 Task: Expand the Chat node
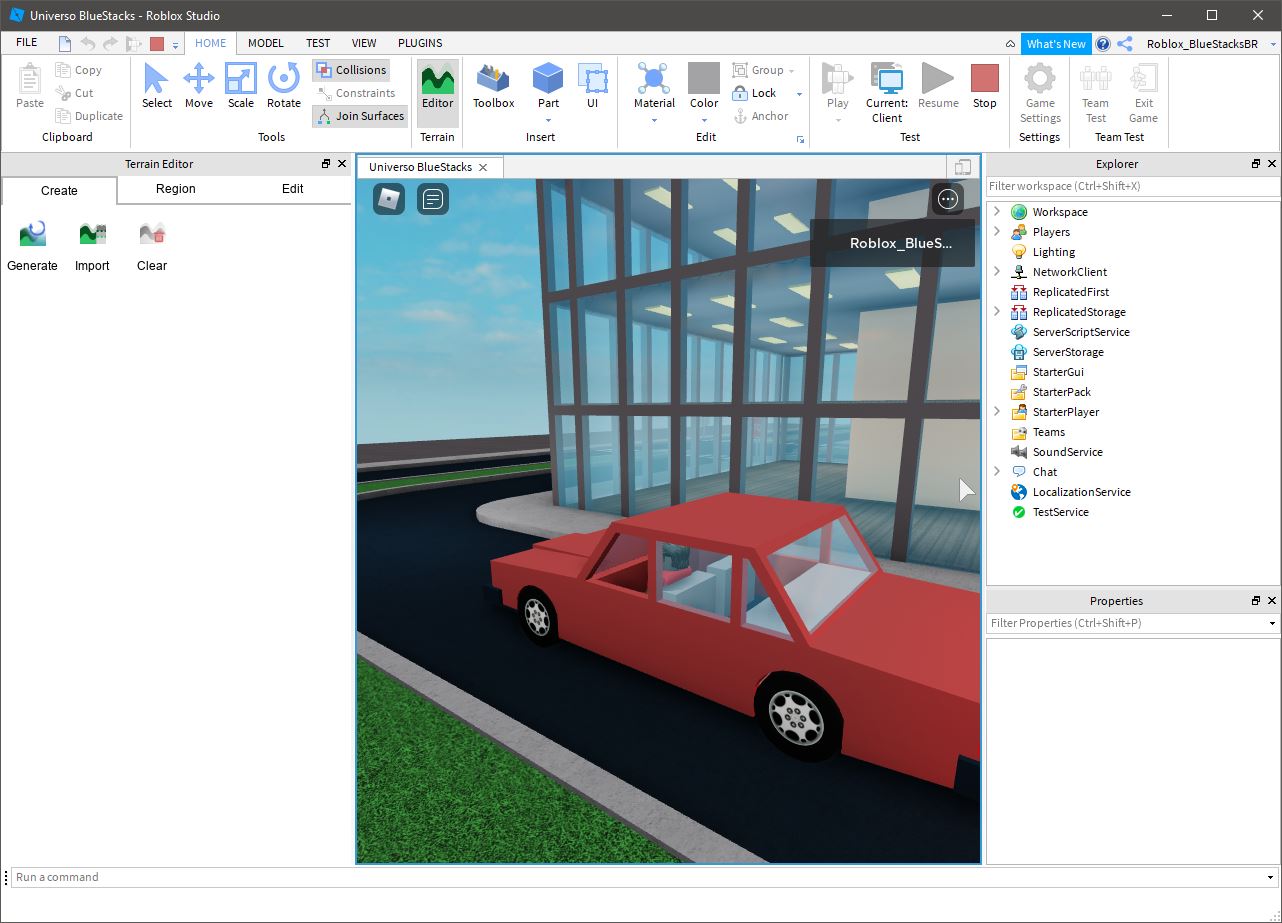pos(996,471)
